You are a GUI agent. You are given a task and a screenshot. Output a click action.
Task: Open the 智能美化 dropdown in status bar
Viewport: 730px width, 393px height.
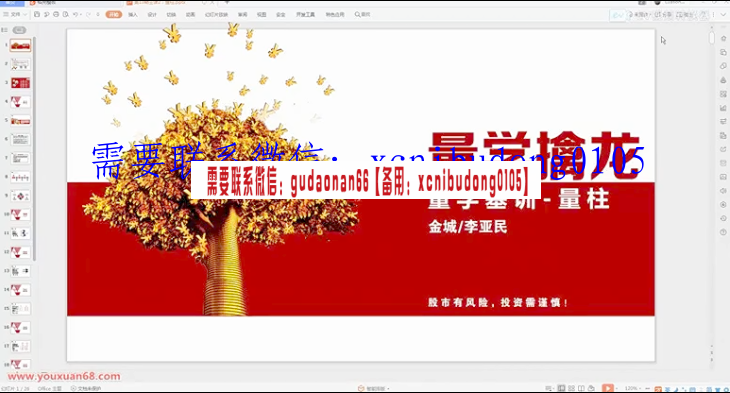click(x=373, y=388)
